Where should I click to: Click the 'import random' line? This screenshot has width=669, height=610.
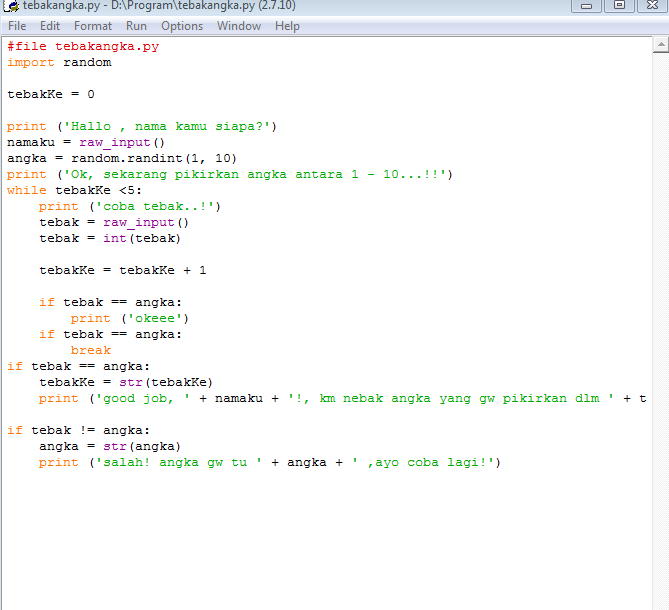[x=59, y=63]
